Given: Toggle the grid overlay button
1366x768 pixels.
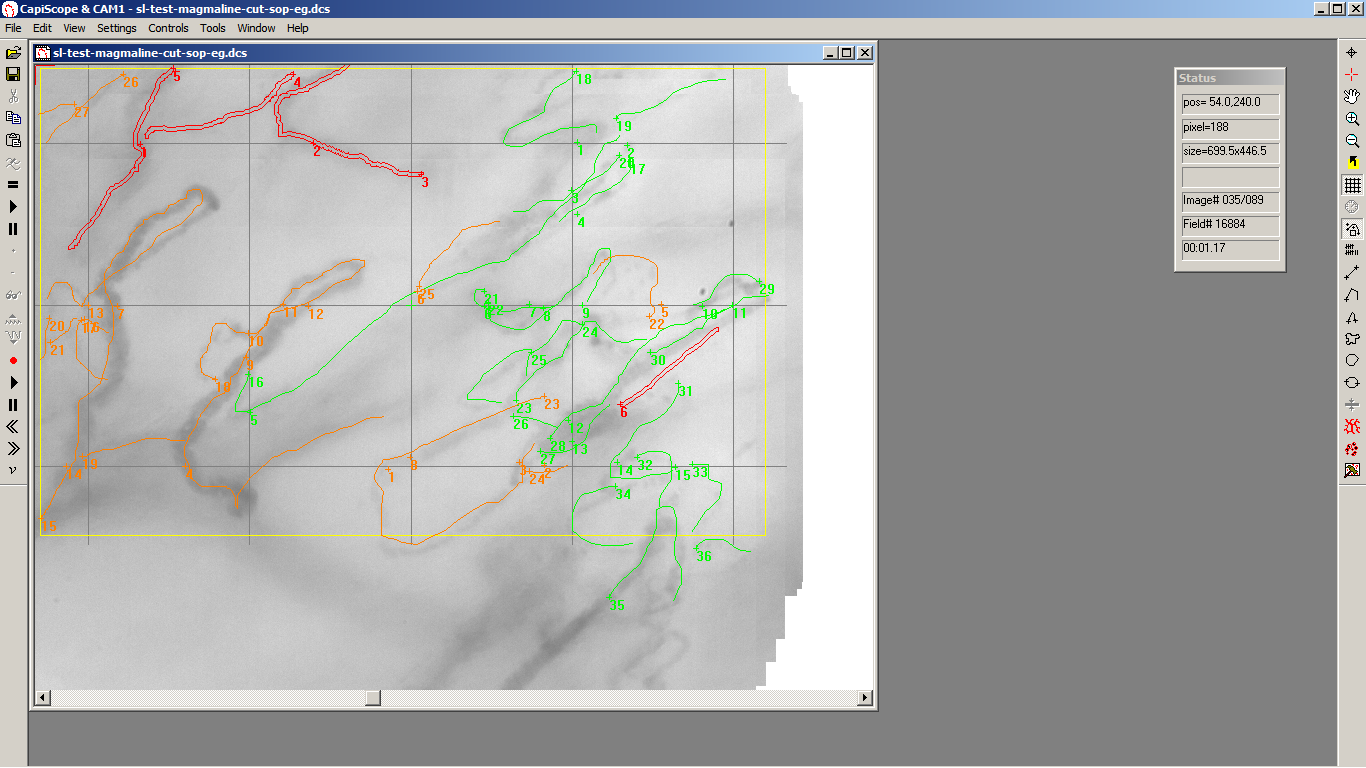Looking at the screenshot, I should pyautogui.click(x=1352, y=184).
